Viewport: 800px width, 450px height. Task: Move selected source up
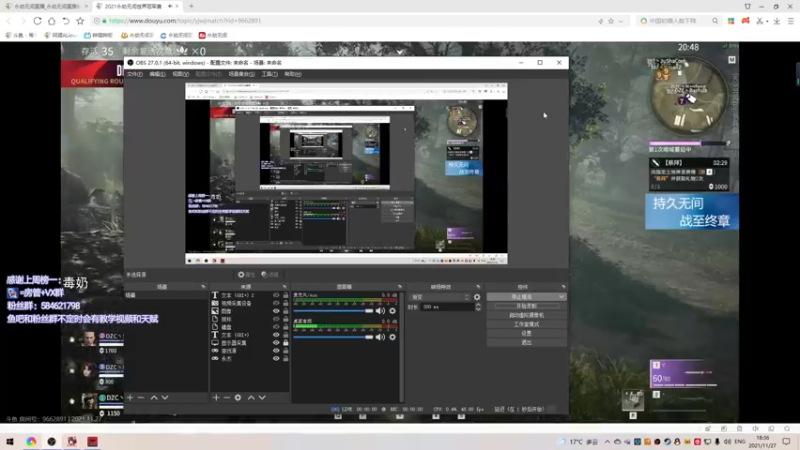click(x=251, y=397)
